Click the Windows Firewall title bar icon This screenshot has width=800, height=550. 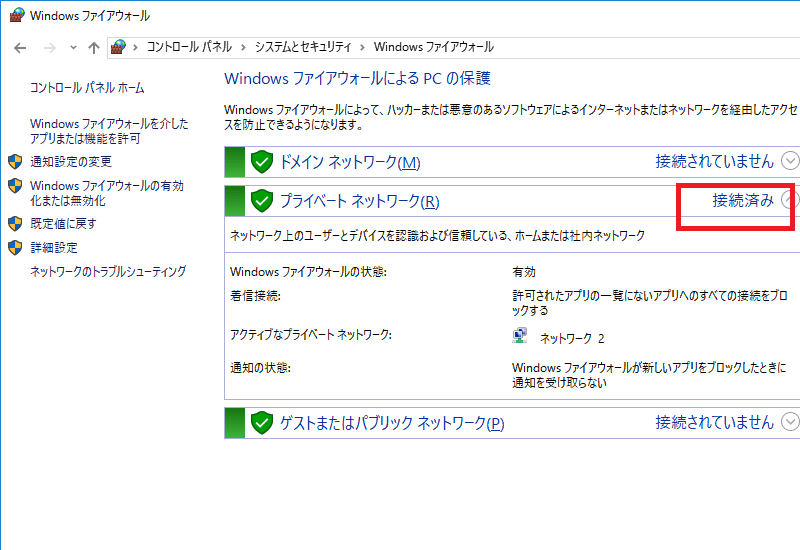(17, 15)
